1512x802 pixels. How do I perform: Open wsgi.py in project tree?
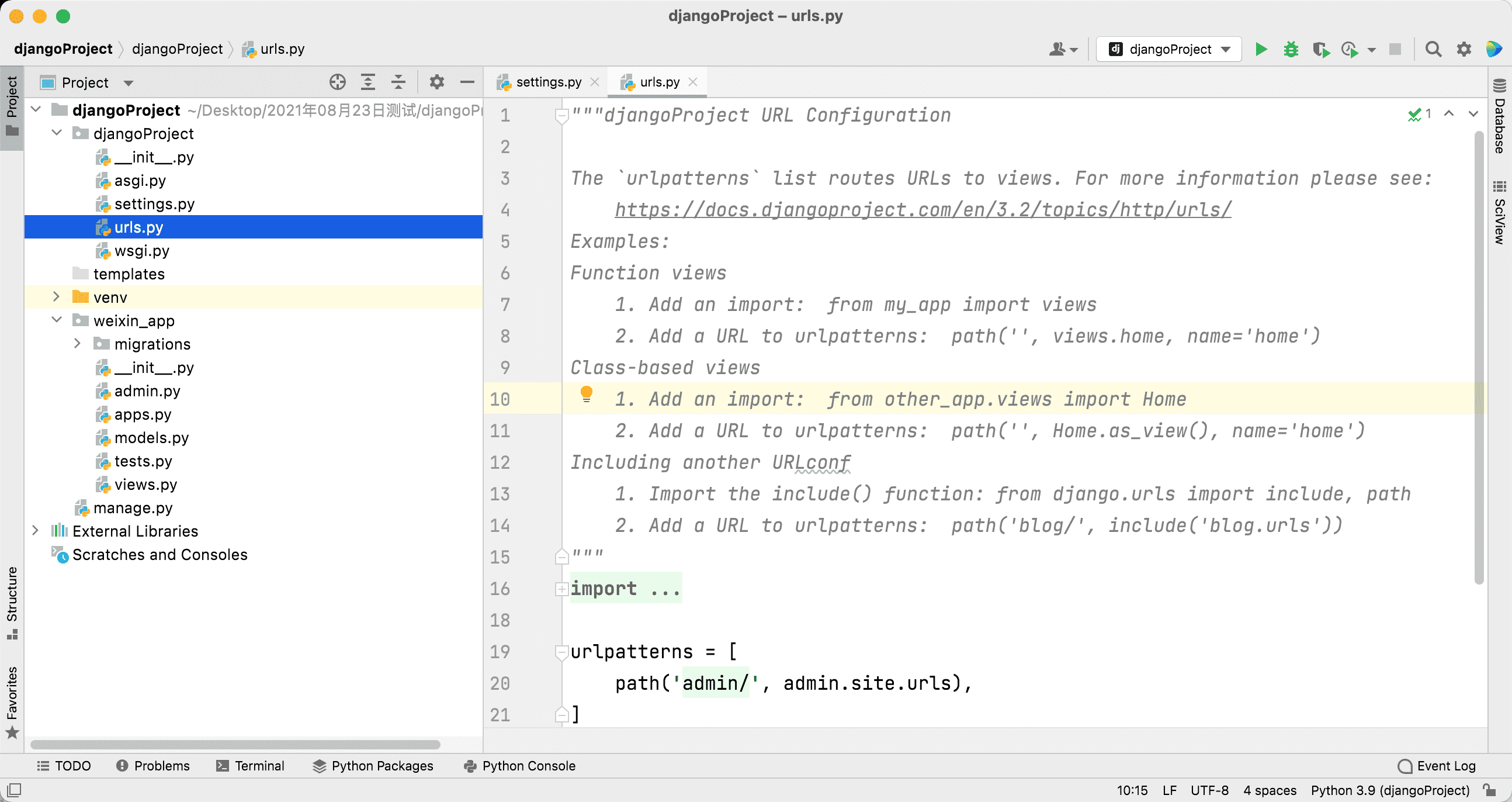(x=141, y=251)
